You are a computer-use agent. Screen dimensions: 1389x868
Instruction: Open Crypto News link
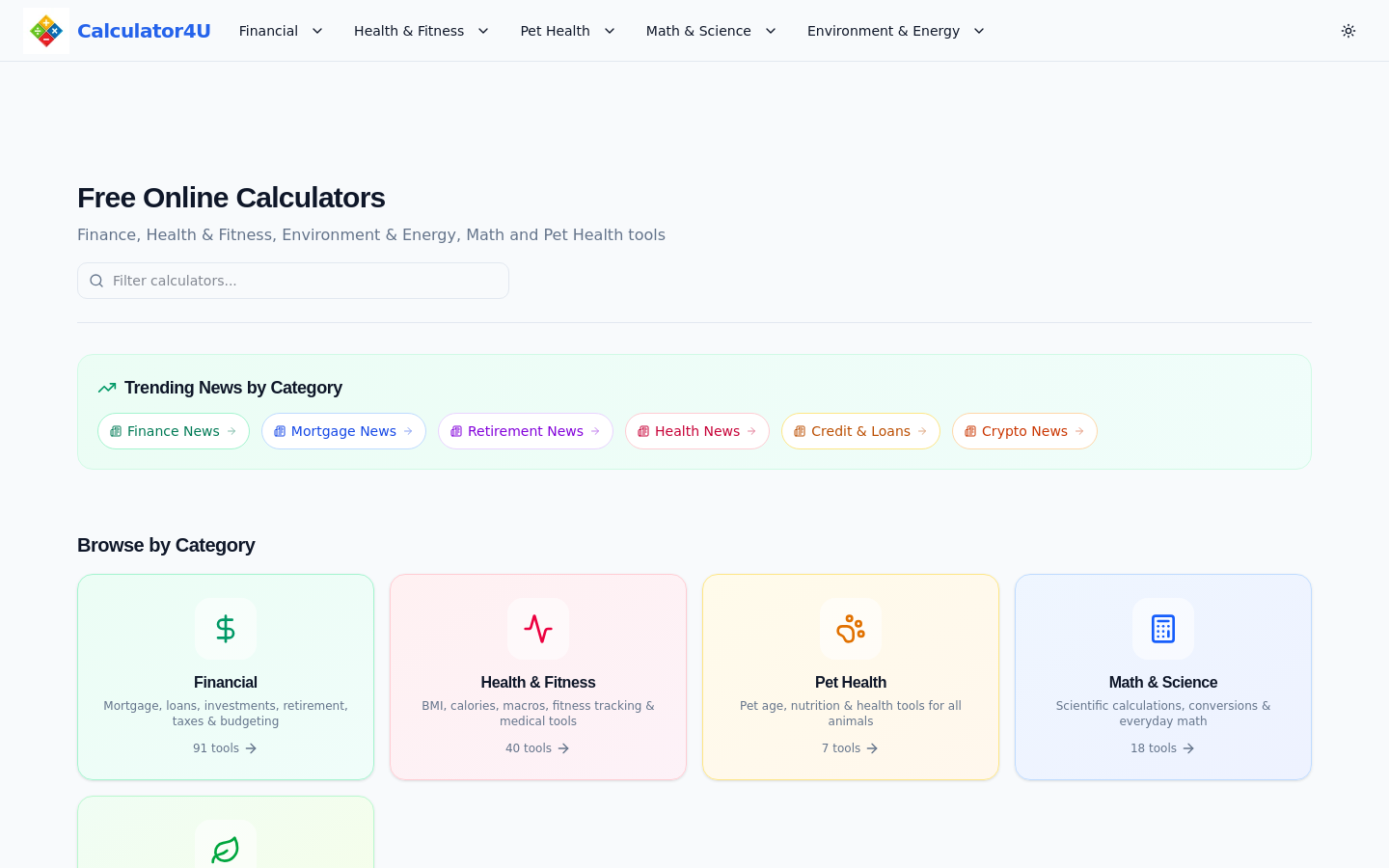tap(1024, 431)
